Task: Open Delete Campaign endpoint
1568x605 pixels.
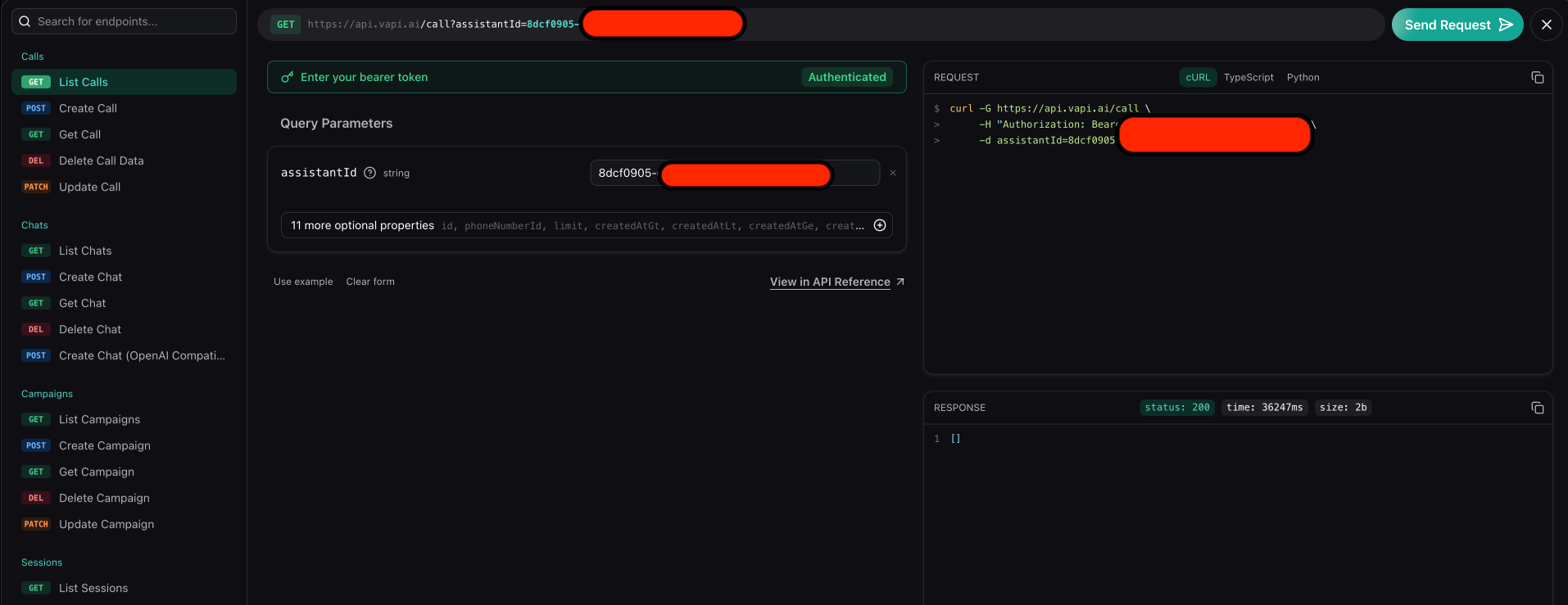Action: [x=124, y=498]
